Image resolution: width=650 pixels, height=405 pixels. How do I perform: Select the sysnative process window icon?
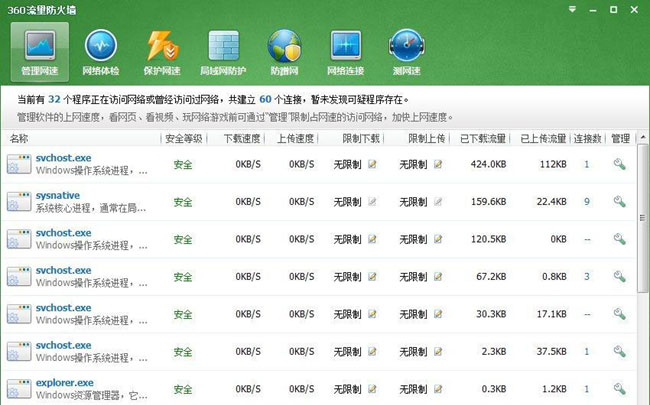click(x=19, y=202)
